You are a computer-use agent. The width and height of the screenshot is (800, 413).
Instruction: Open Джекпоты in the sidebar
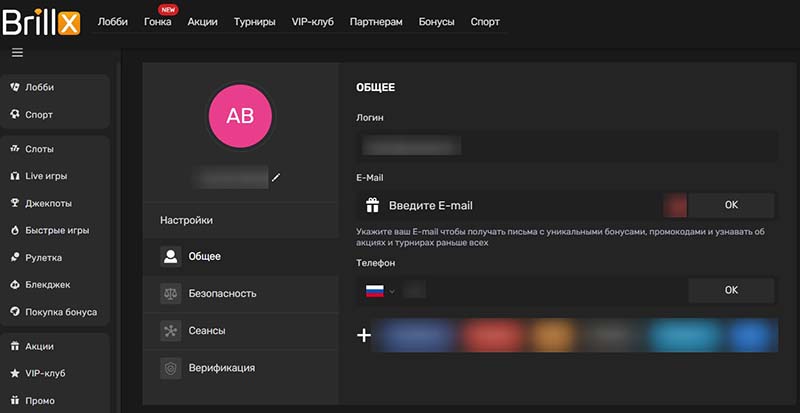click(x=49, y=203)
